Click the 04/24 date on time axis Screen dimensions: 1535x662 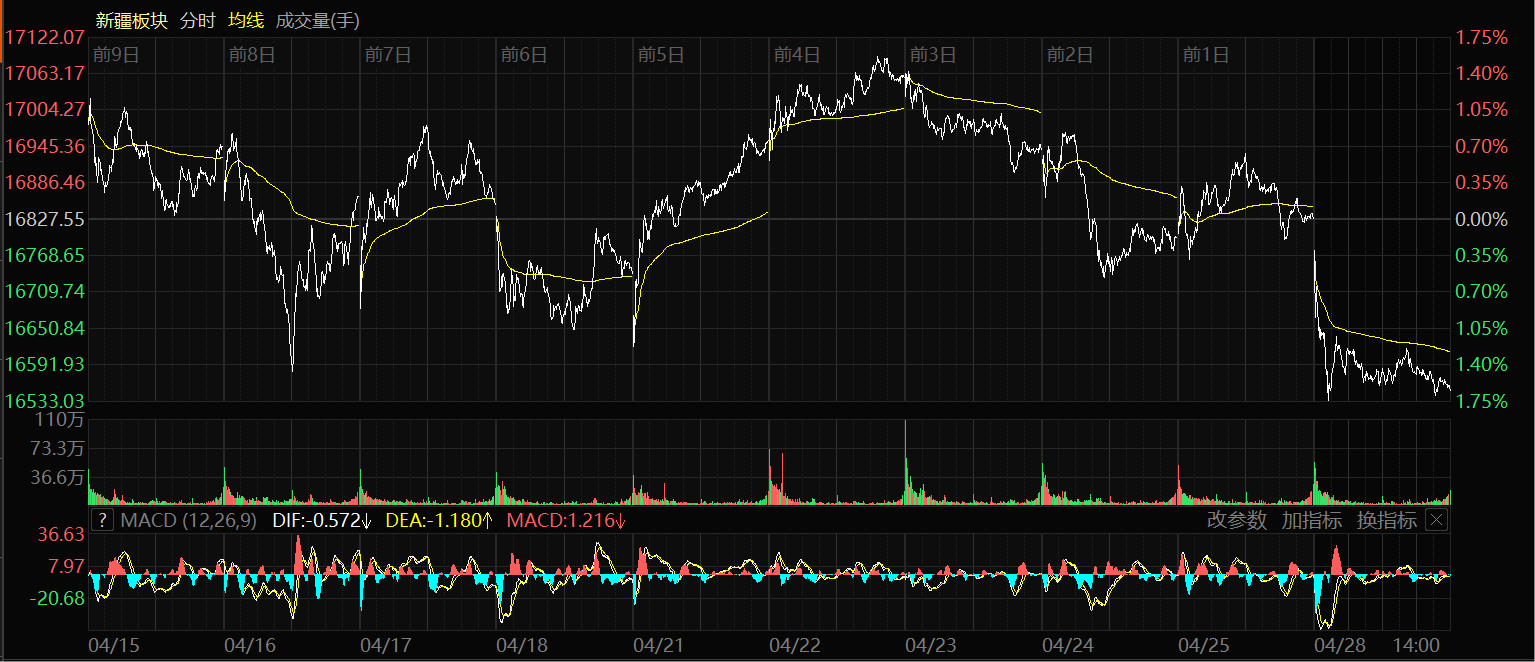point(1069,646)
